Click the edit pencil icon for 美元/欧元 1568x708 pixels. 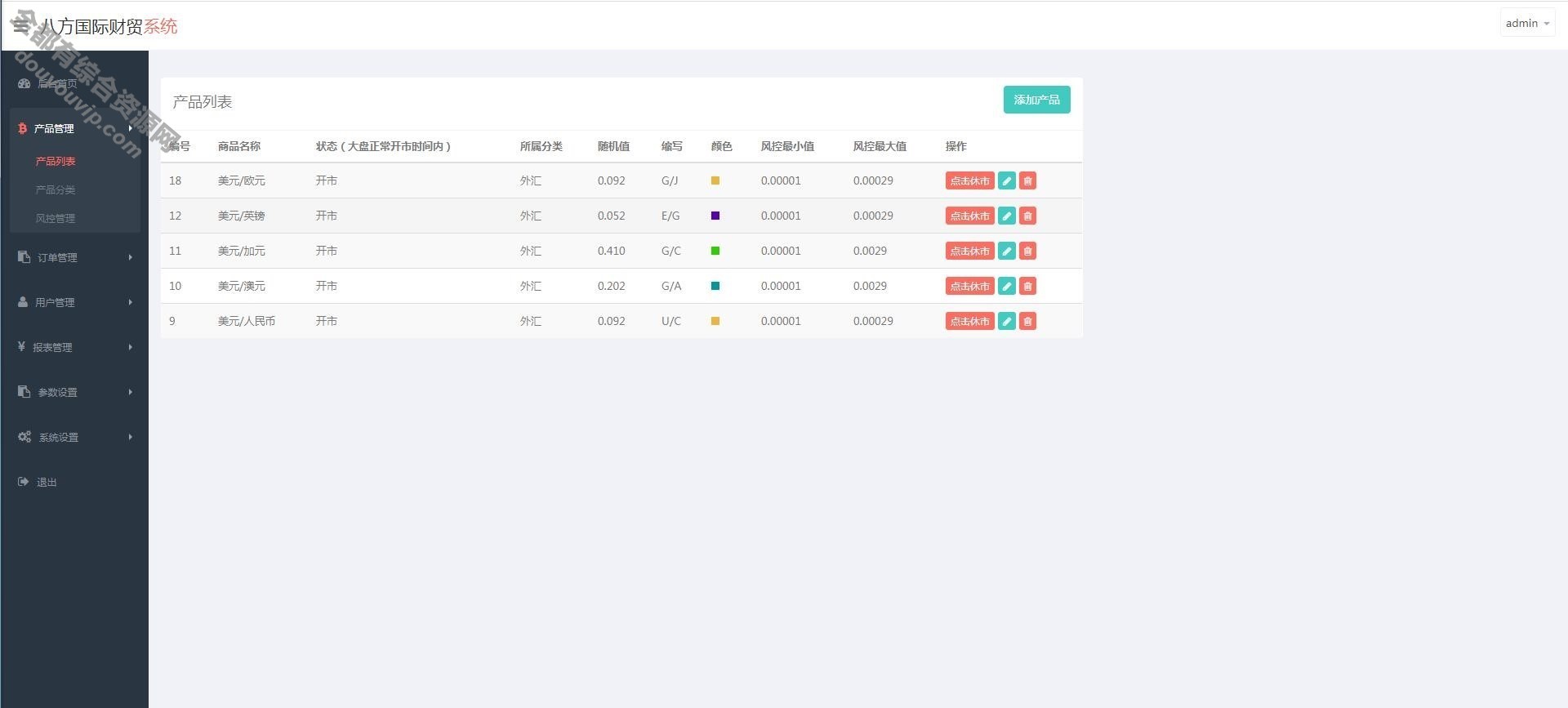[1007, 180]
